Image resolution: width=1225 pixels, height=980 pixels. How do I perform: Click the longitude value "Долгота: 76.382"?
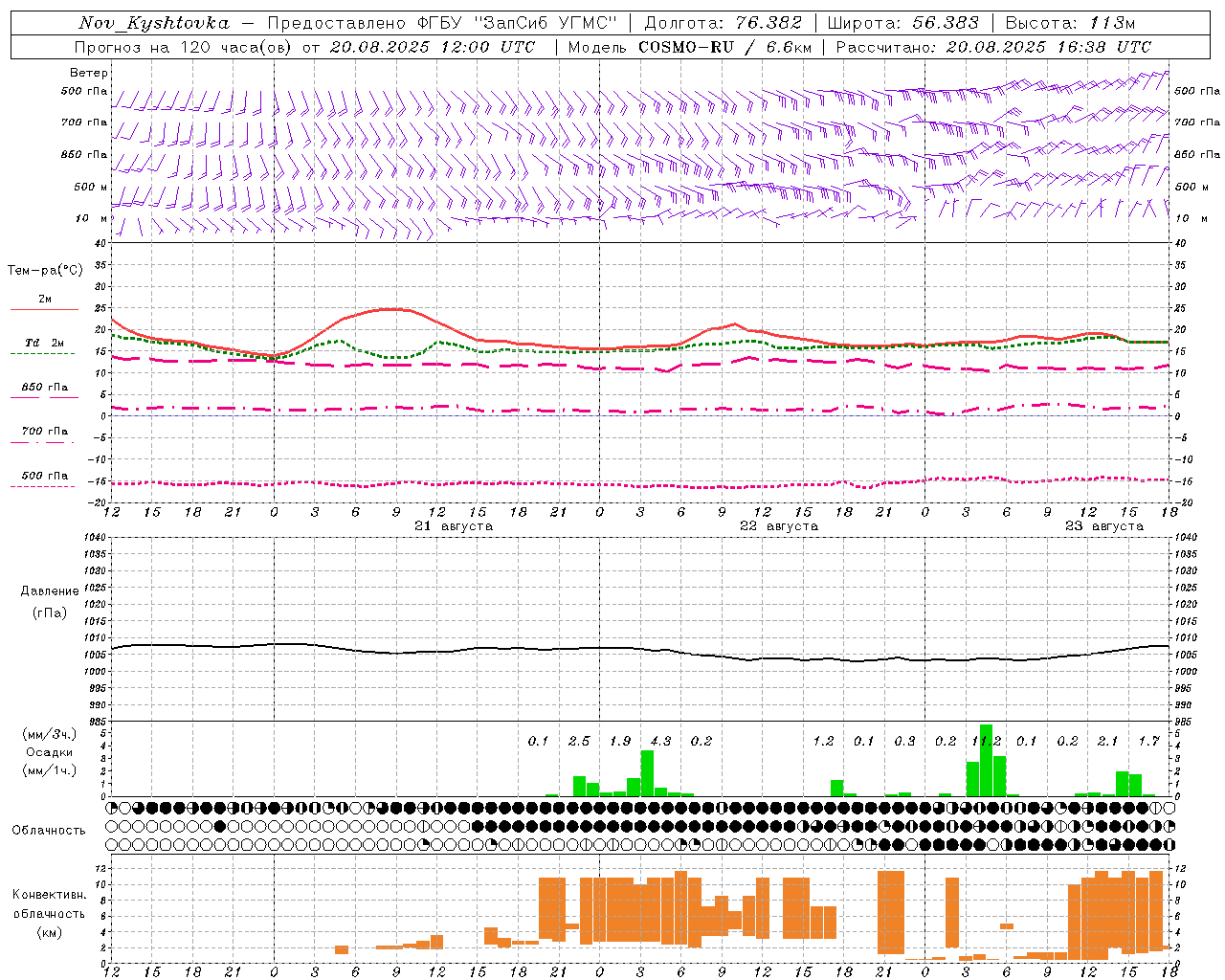[x=723, y=23]
